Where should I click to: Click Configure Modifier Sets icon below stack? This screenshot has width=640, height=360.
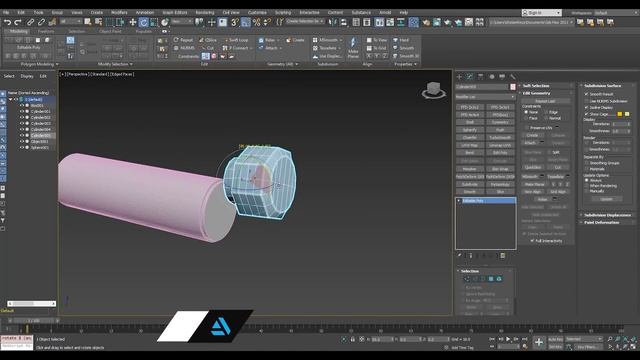(503, 256)
